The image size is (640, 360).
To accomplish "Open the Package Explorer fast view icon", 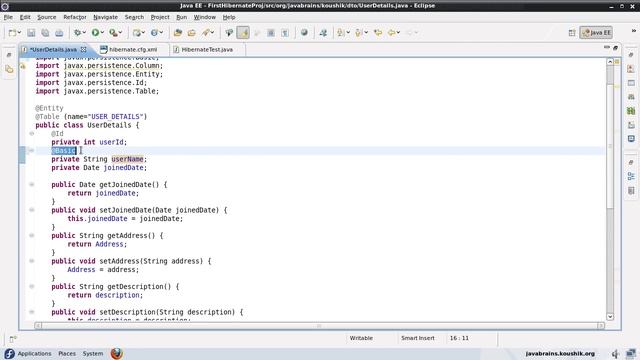I will pos(9,69).
